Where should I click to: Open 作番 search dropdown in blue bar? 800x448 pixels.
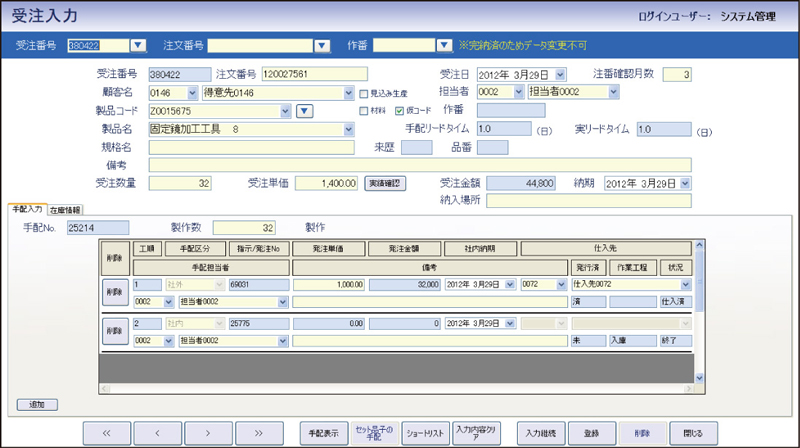pyautogui.click(x=444, y=45)
